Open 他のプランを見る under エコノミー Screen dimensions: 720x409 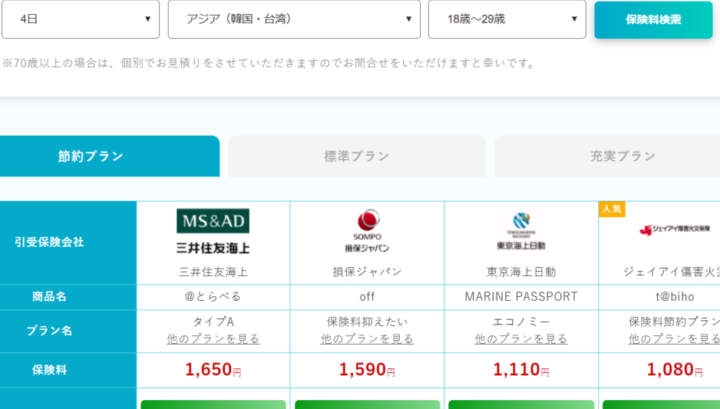(x=521, y=339)
